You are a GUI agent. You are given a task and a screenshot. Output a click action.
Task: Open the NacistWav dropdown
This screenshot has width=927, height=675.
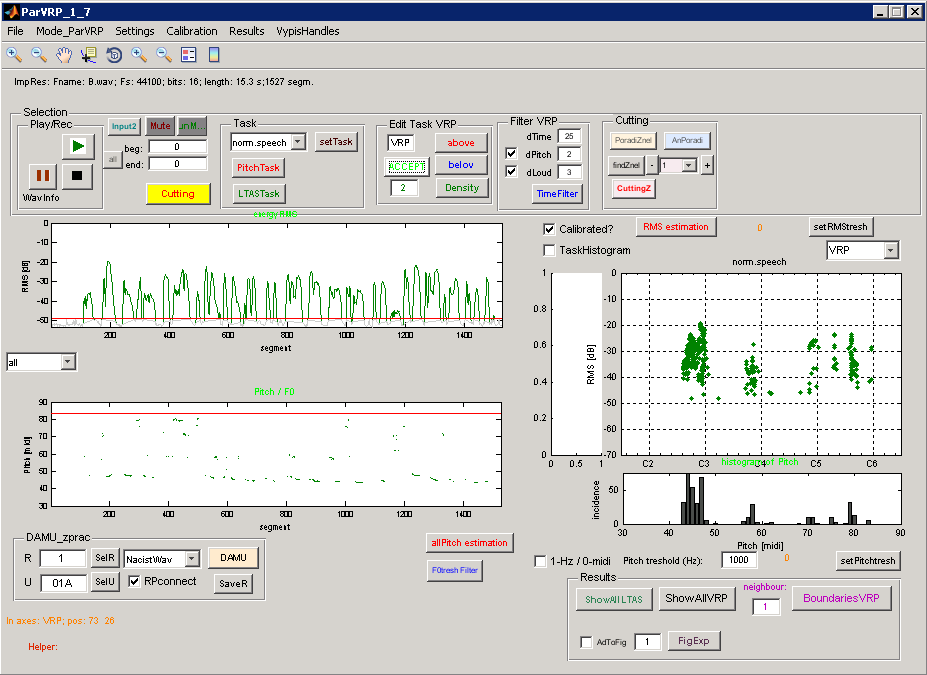pos(192,559)
